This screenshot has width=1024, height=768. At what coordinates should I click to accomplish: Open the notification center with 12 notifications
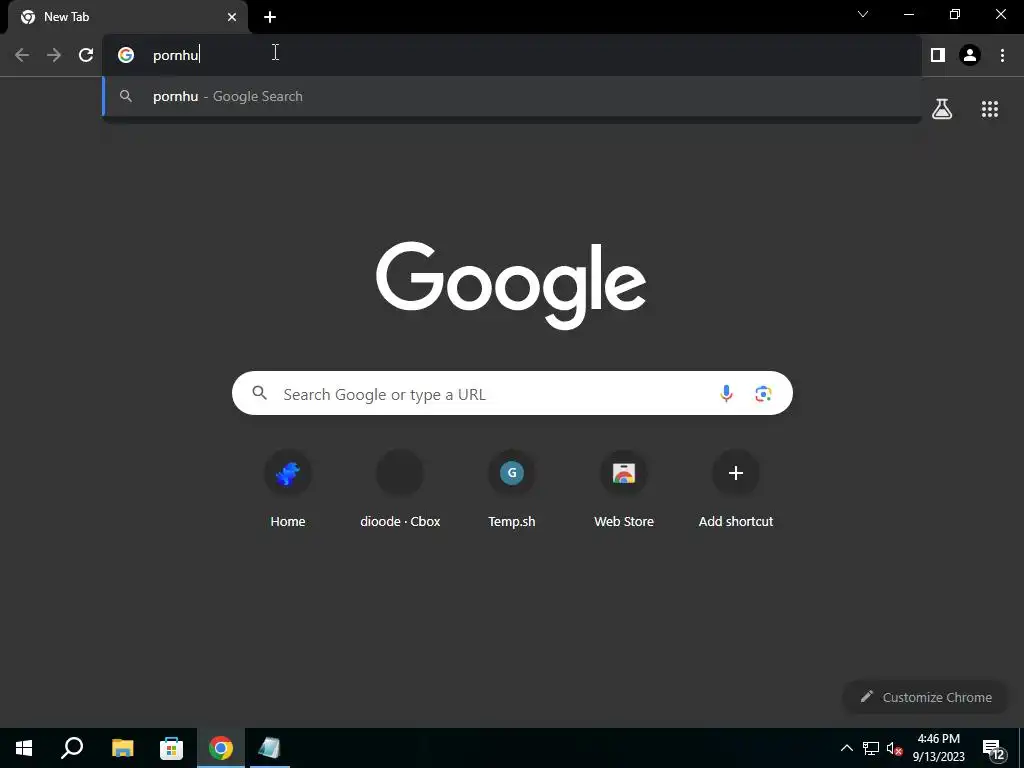[994, 748]
